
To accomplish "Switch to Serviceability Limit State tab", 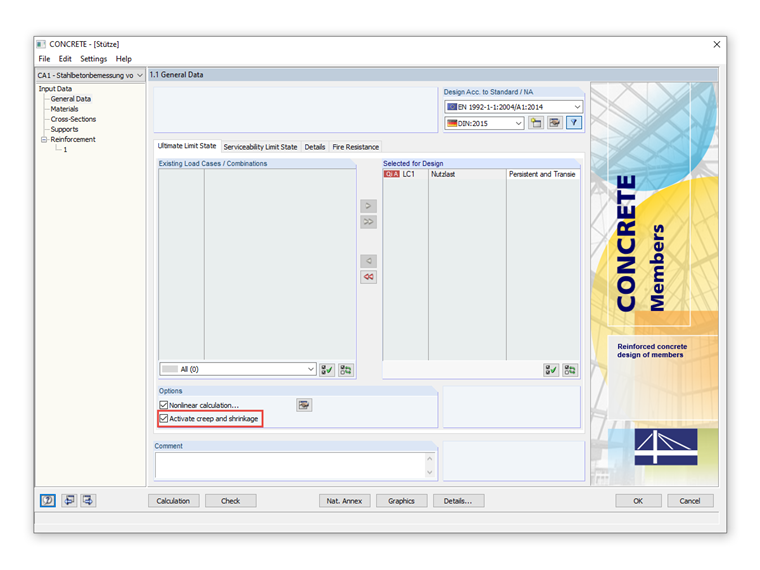I will (x=260, y=147).
